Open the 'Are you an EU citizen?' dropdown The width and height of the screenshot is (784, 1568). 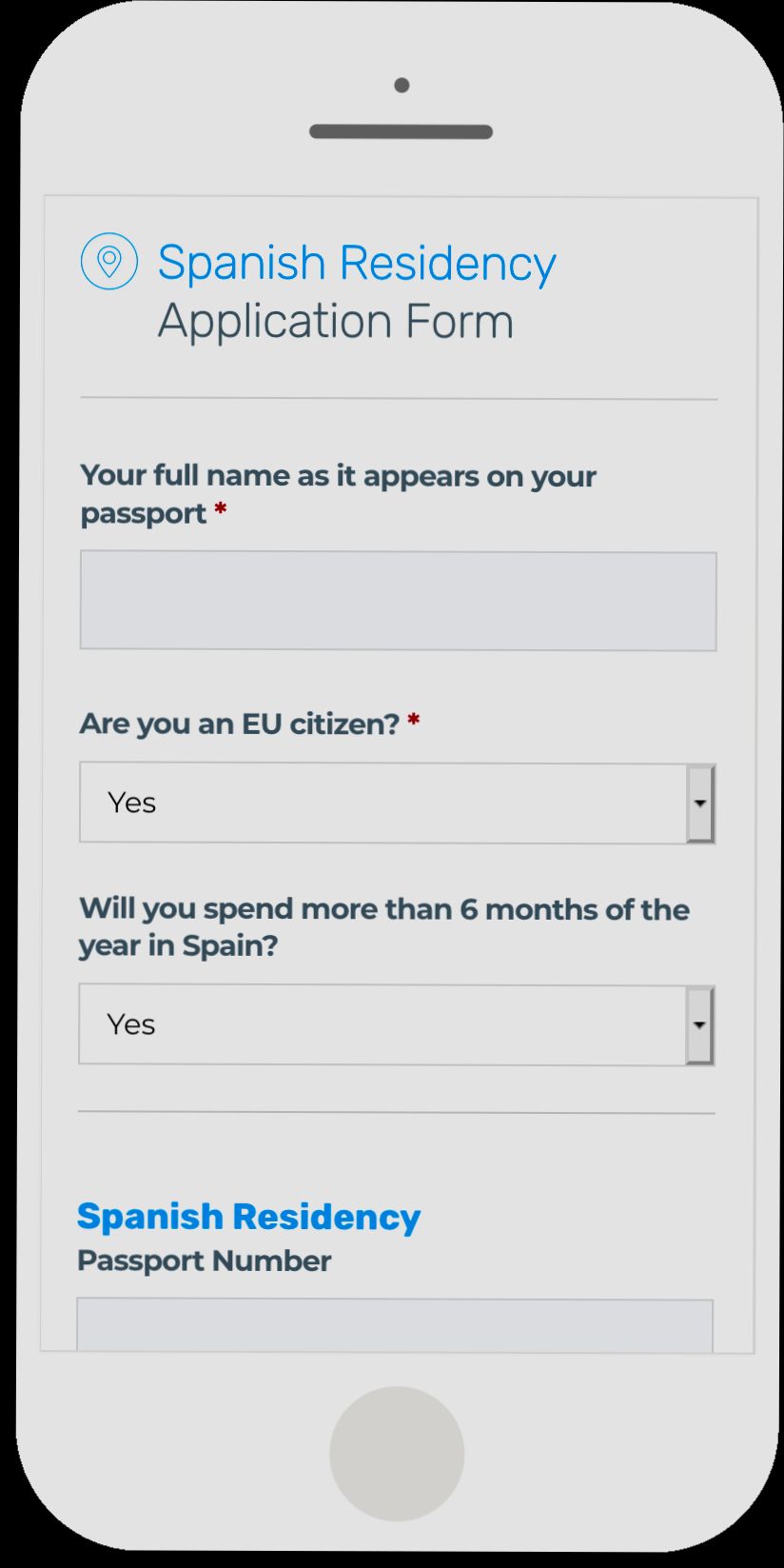click(397, 802)
